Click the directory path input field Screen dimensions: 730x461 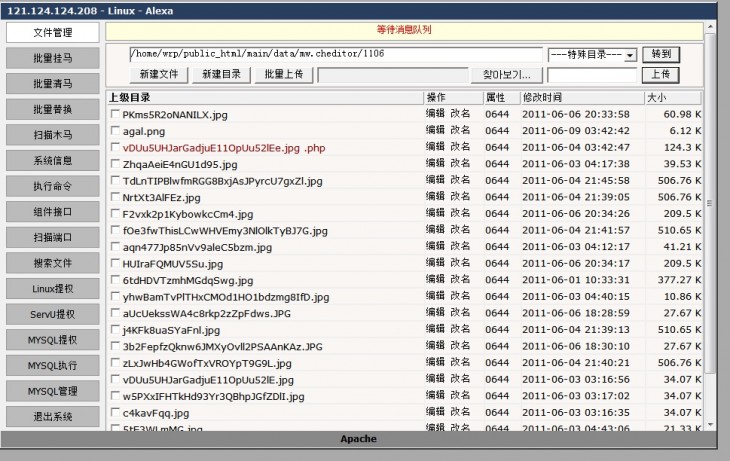[335, 54]
